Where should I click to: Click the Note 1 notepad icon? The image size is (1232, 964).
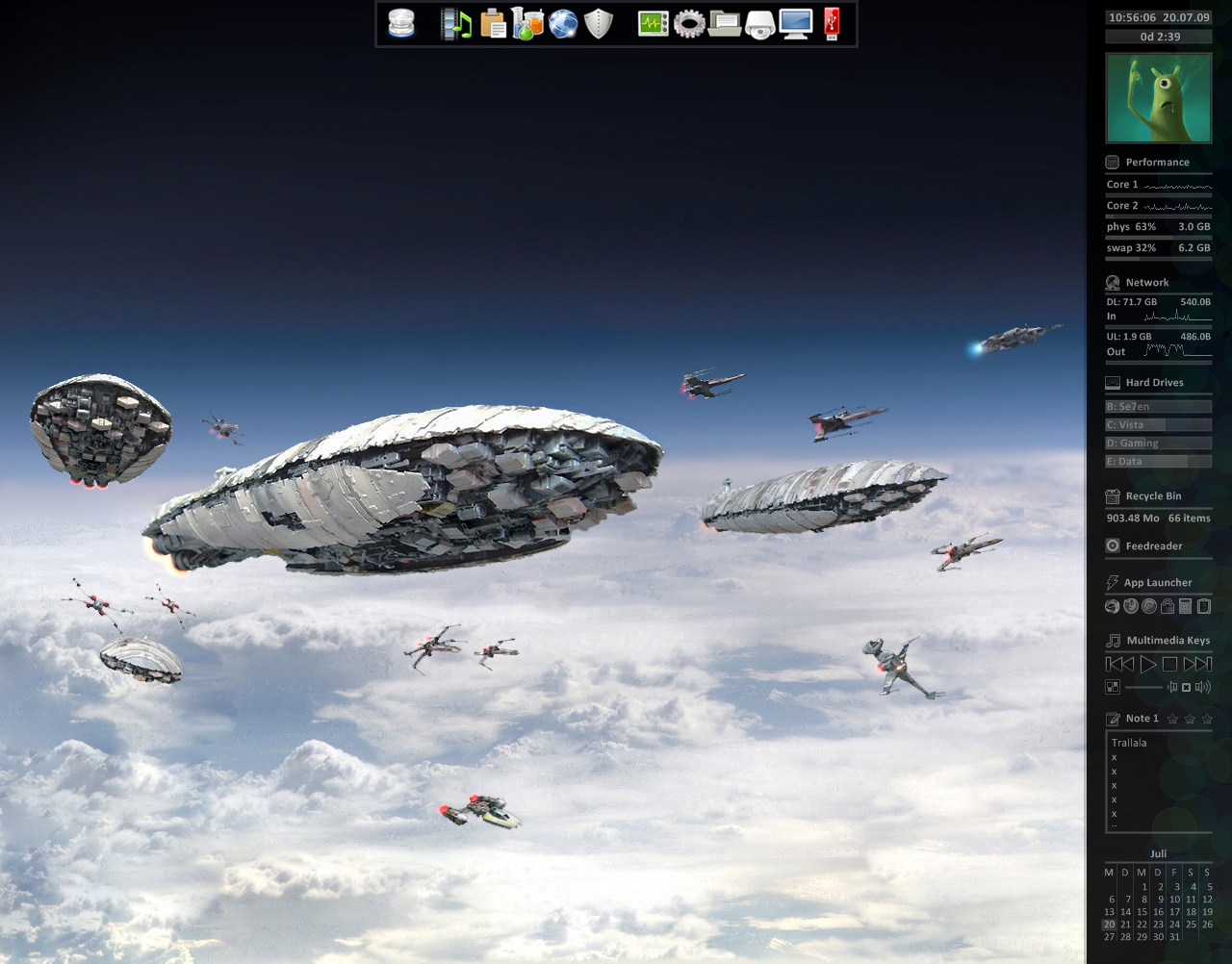[1114, 719]
